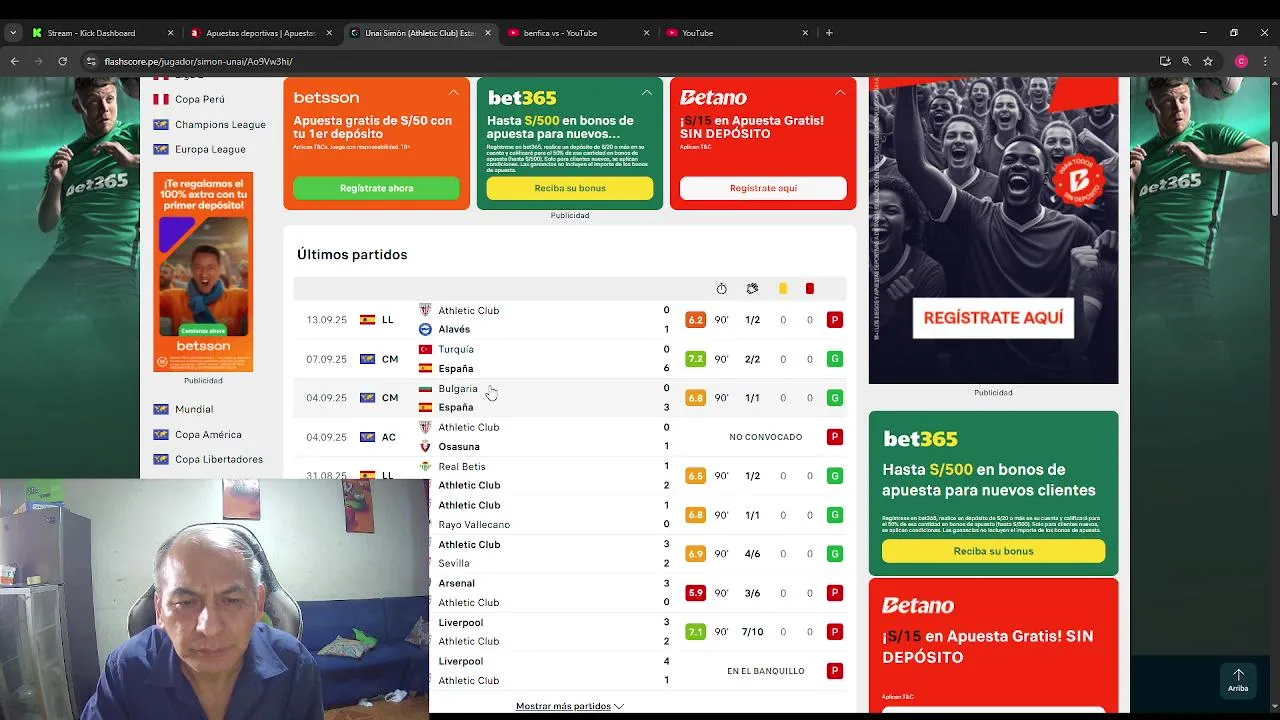Click the Turkey flag beside Turquía
The height and width of the screenshot is (720, 1280).
tap(425, 349)
